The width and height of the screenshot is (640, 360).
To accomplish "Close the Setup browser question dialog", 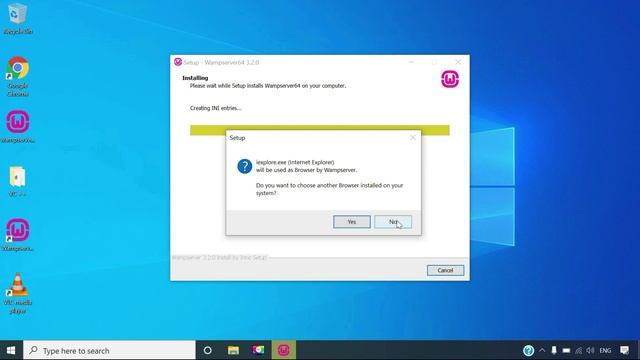I will (413, 138).
